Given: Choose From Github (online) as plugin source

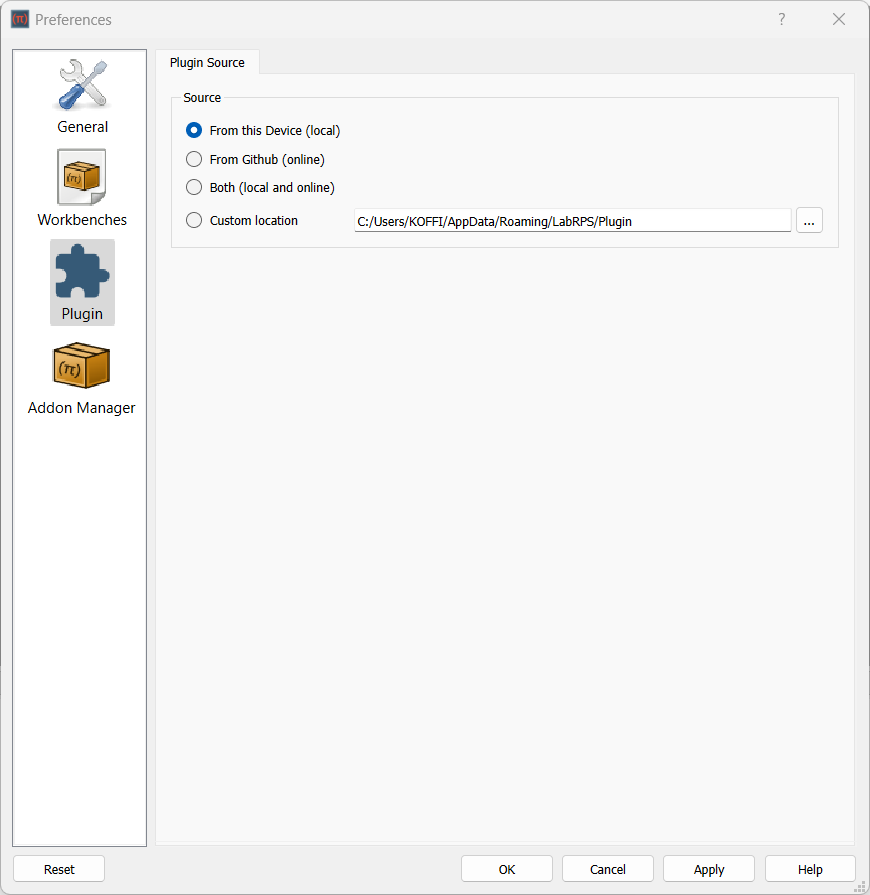Looking at the screenshot, I should pyautogui.click(x=193, y=159).
